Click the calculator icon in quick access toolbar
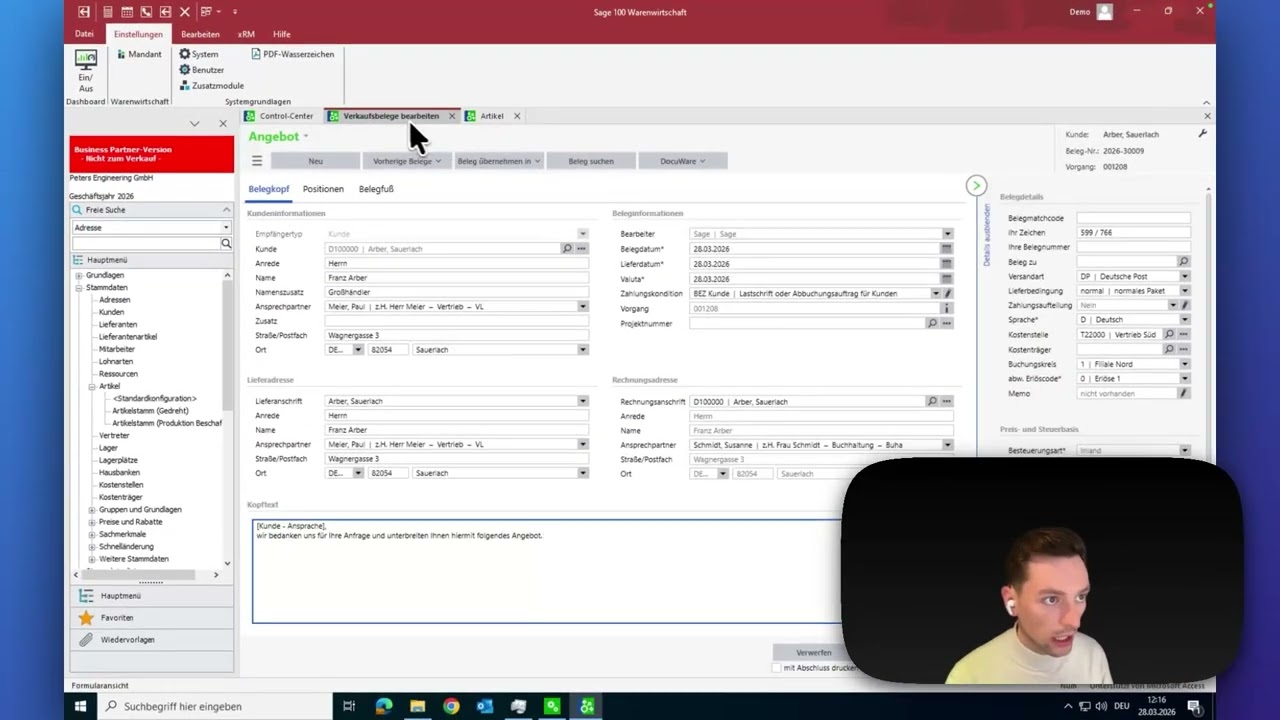This screenshot has width=1280, height=720. tap(108, 11)
